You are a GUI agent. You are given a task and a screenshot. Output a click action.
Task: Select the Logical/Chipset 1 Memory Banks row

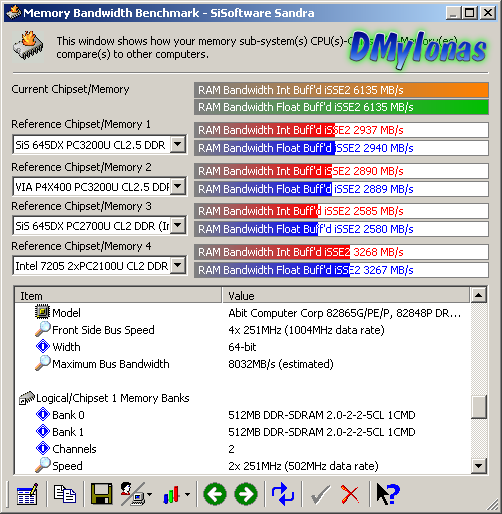coord(113,398)
